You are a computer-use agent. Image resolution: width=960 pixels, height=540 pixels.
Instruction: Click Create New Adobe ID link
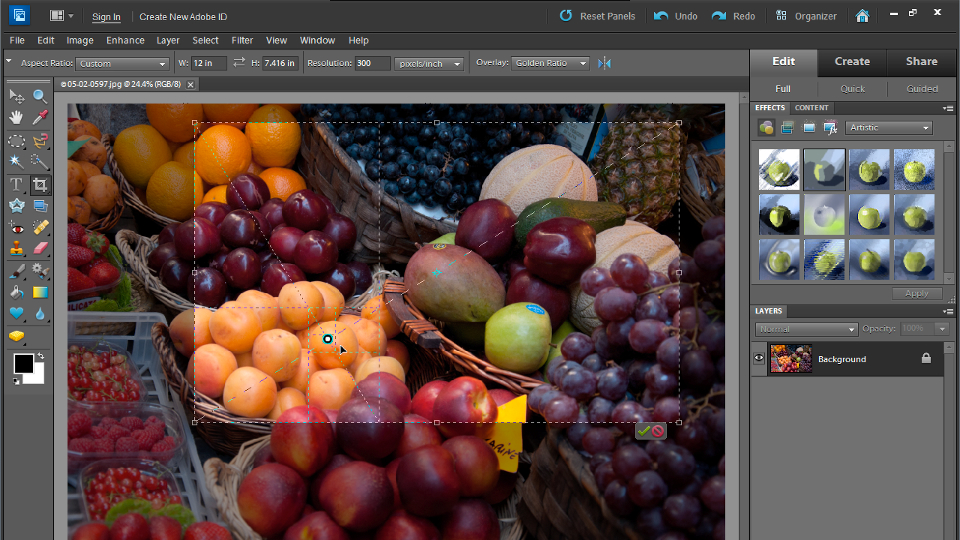(183, 17)
